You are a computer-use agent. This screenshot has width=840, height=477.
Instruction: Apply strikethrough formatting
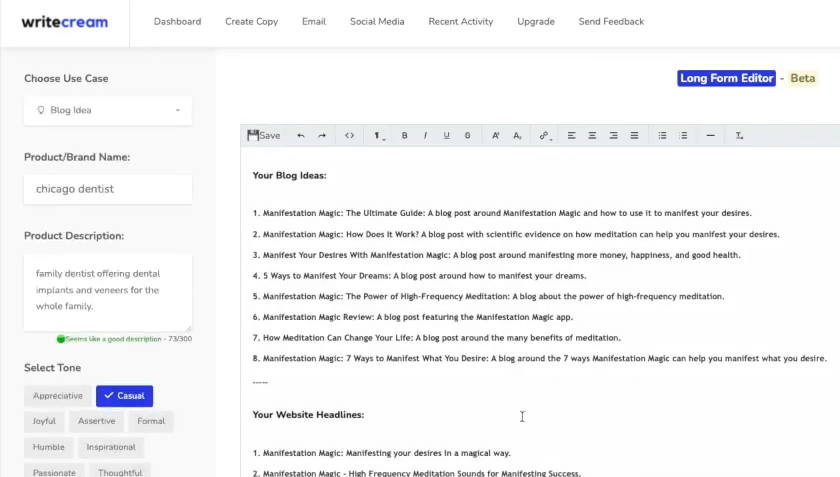pyautogui.click(x=467, y=136)
